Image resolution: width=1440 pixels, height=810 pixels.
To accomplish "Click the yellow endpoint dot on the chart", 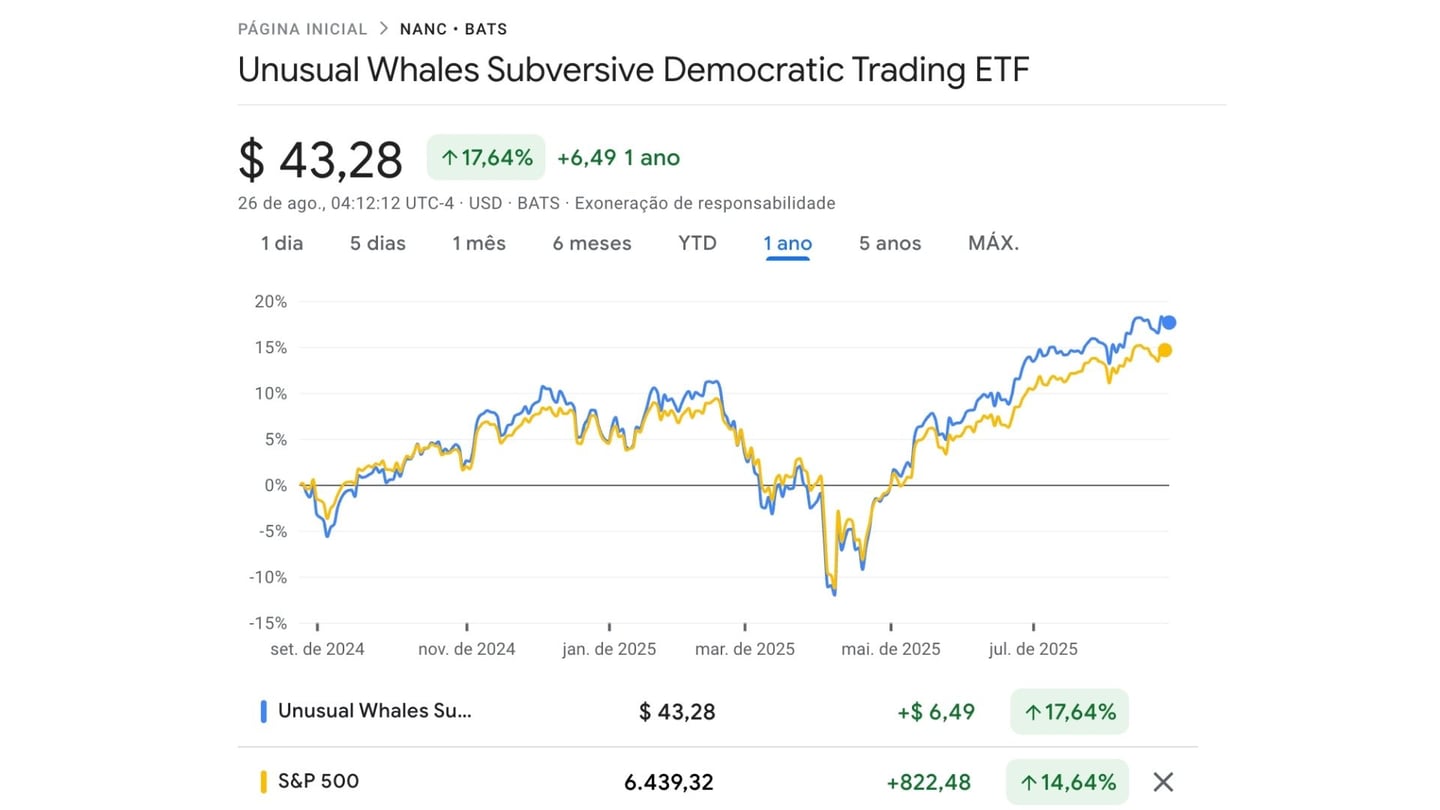I will (x=1164, y=350).
